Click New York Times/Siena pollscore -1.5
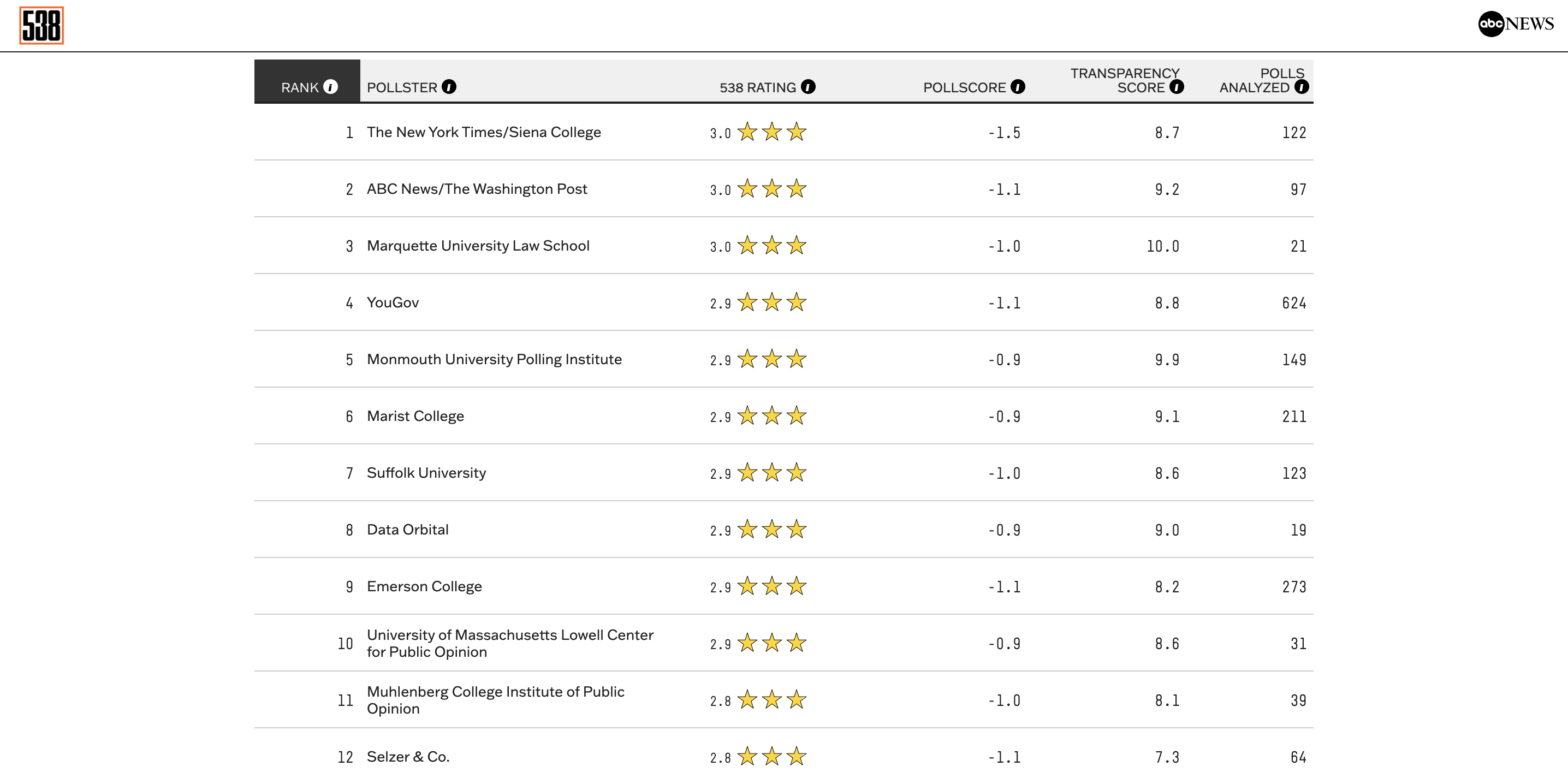Image resolution: width=1568 pixels, height=784 pixels. (x=1005, y=133)
